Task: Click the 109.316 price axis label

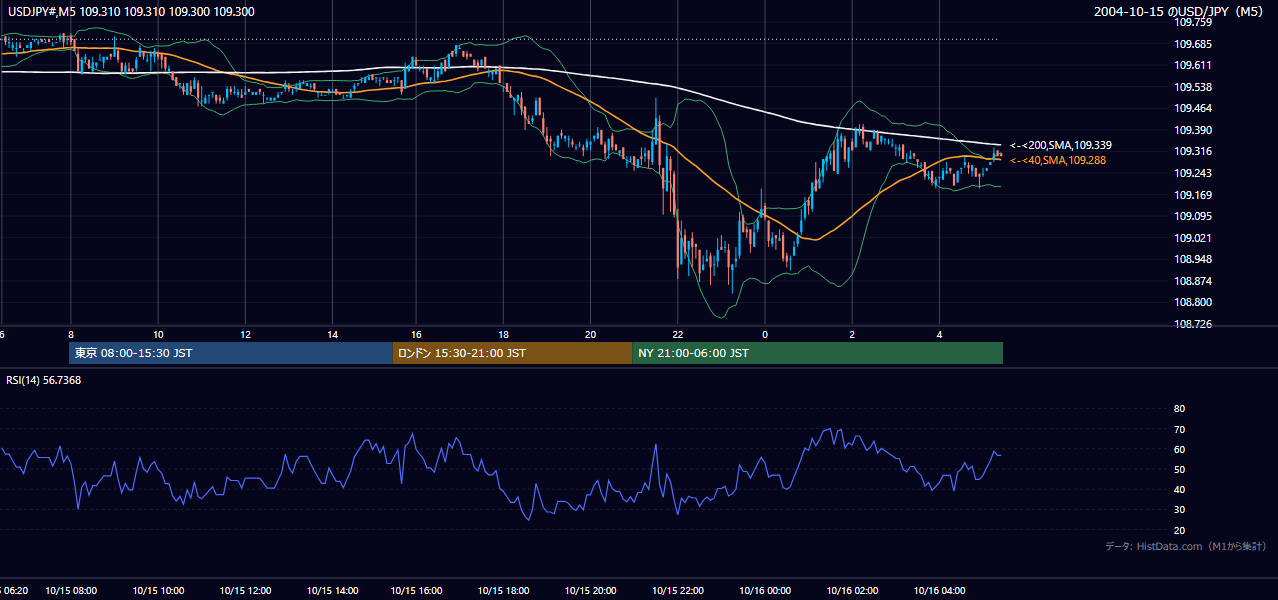Action: 1193,152
